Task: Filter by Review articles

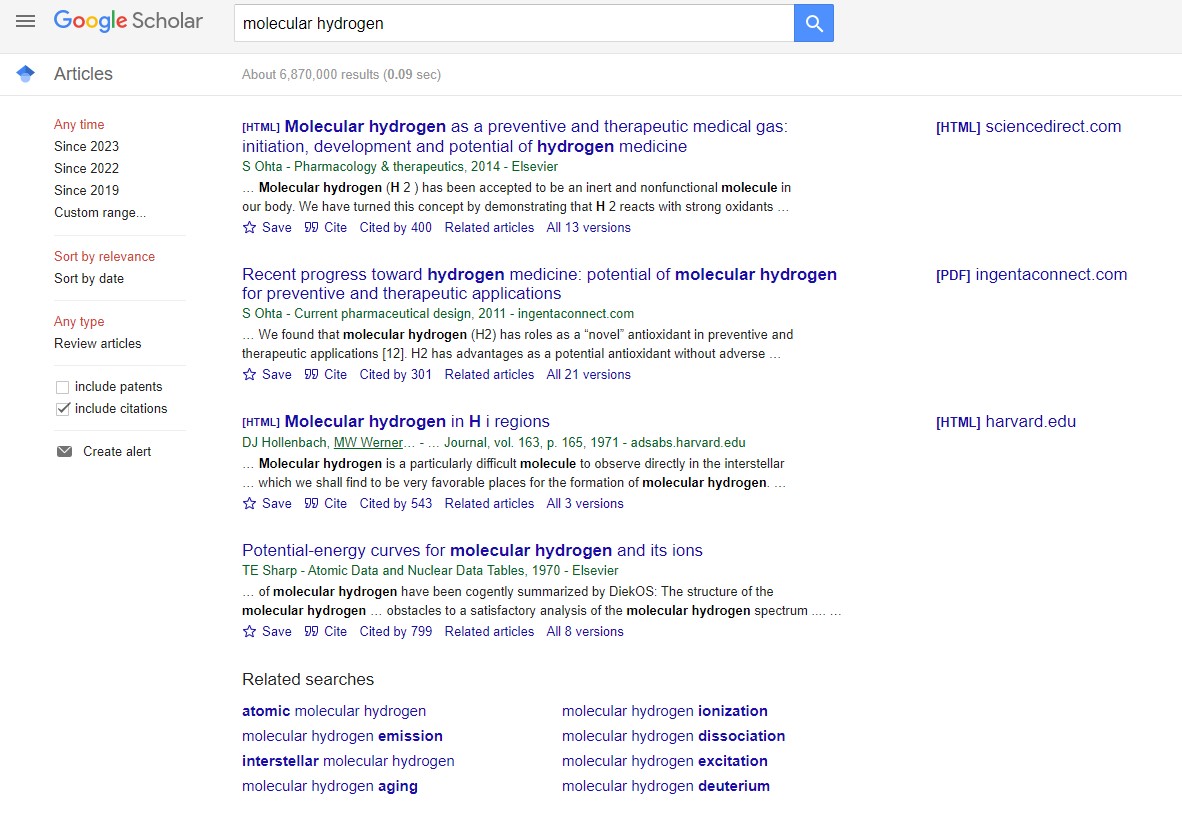Action: click(98, 343)
